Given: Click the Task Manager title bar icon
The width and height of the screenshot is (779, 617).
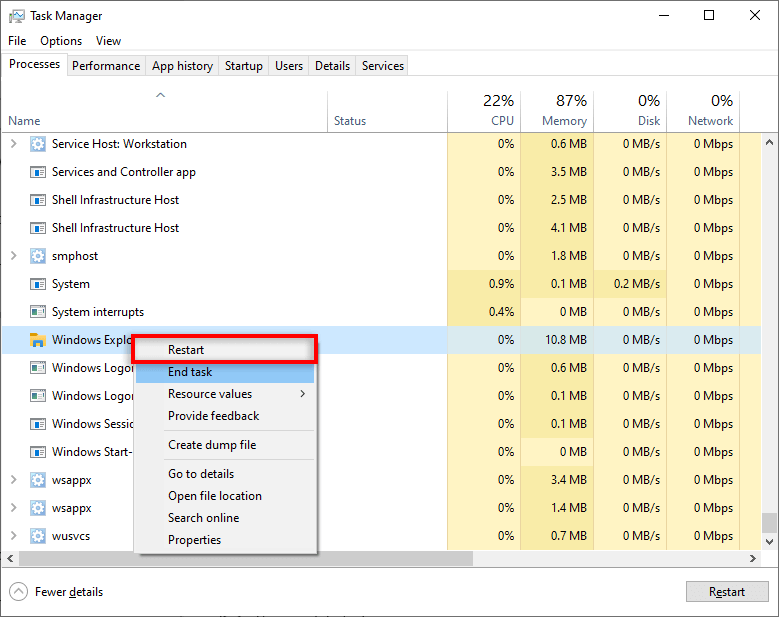Looking at the screenshot, I should point(16,16).
